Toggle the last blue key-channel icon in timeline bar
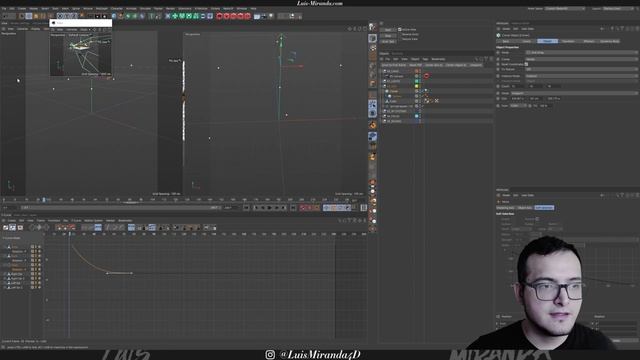640x360 pixels. 347,208
